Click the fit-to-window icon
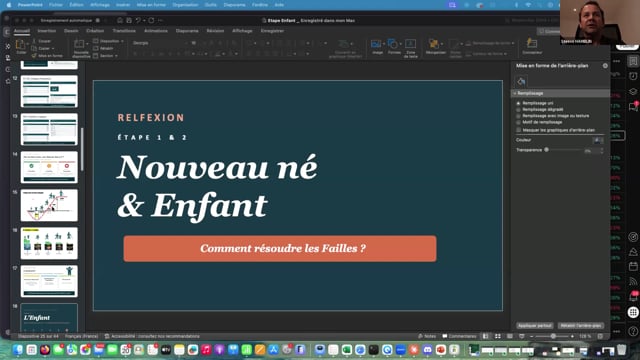640x360 pixels. pos(600,336)
